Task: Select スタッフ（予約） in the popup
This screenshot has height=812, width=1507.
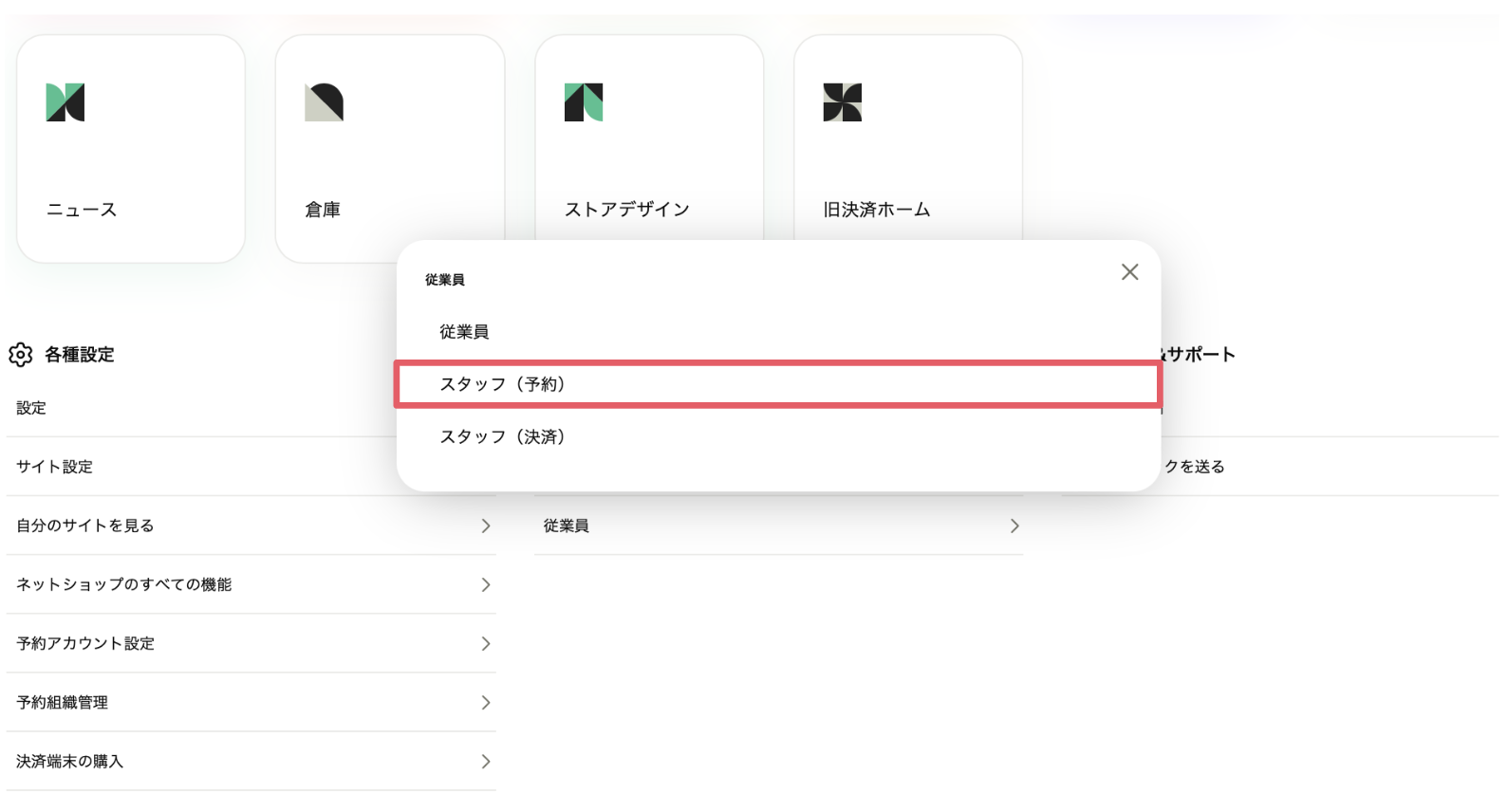Action: click(x=503, y=384)
